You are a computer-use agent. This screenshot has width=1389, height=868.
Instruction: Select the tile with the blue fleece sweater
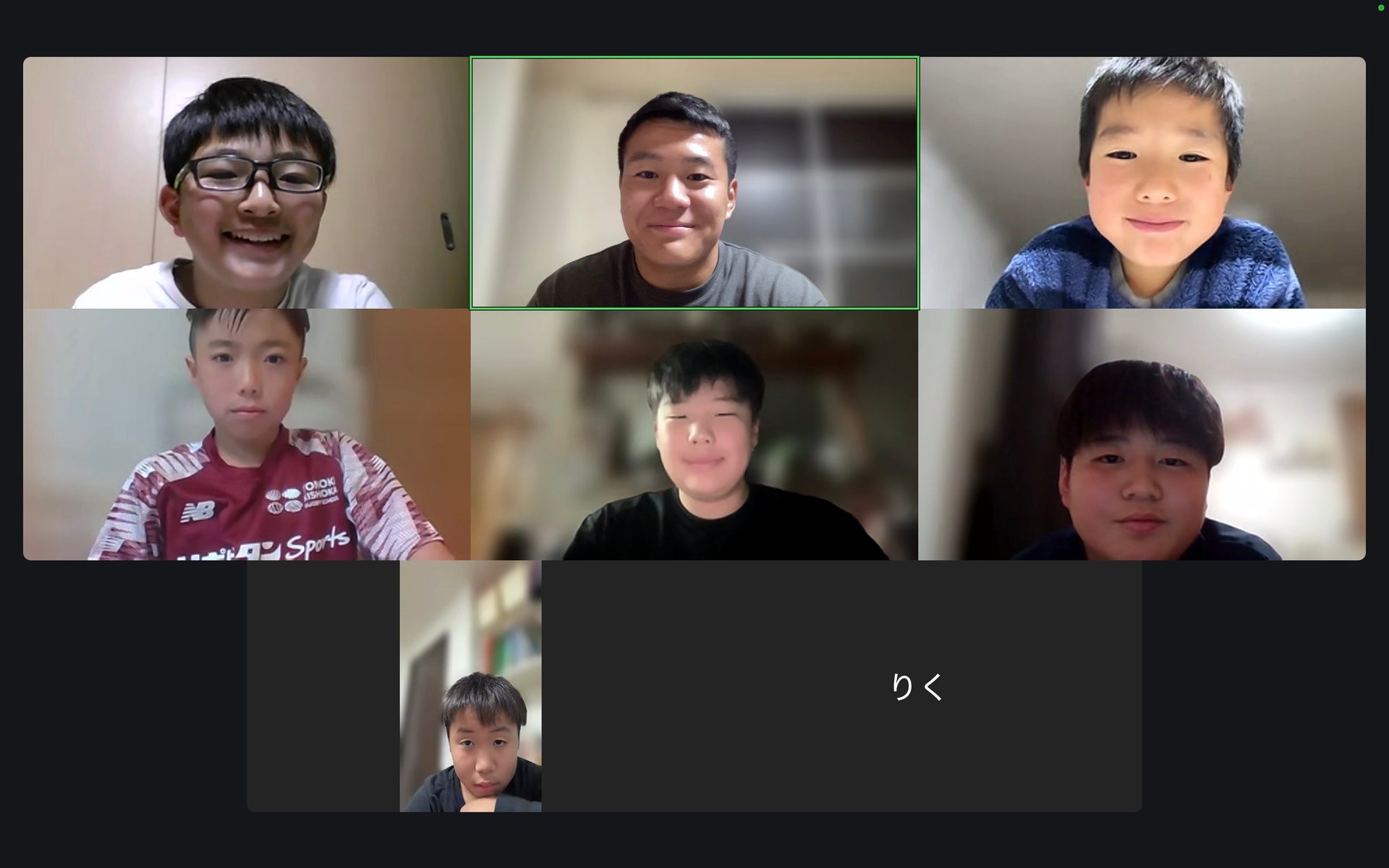click(1142, 183)
